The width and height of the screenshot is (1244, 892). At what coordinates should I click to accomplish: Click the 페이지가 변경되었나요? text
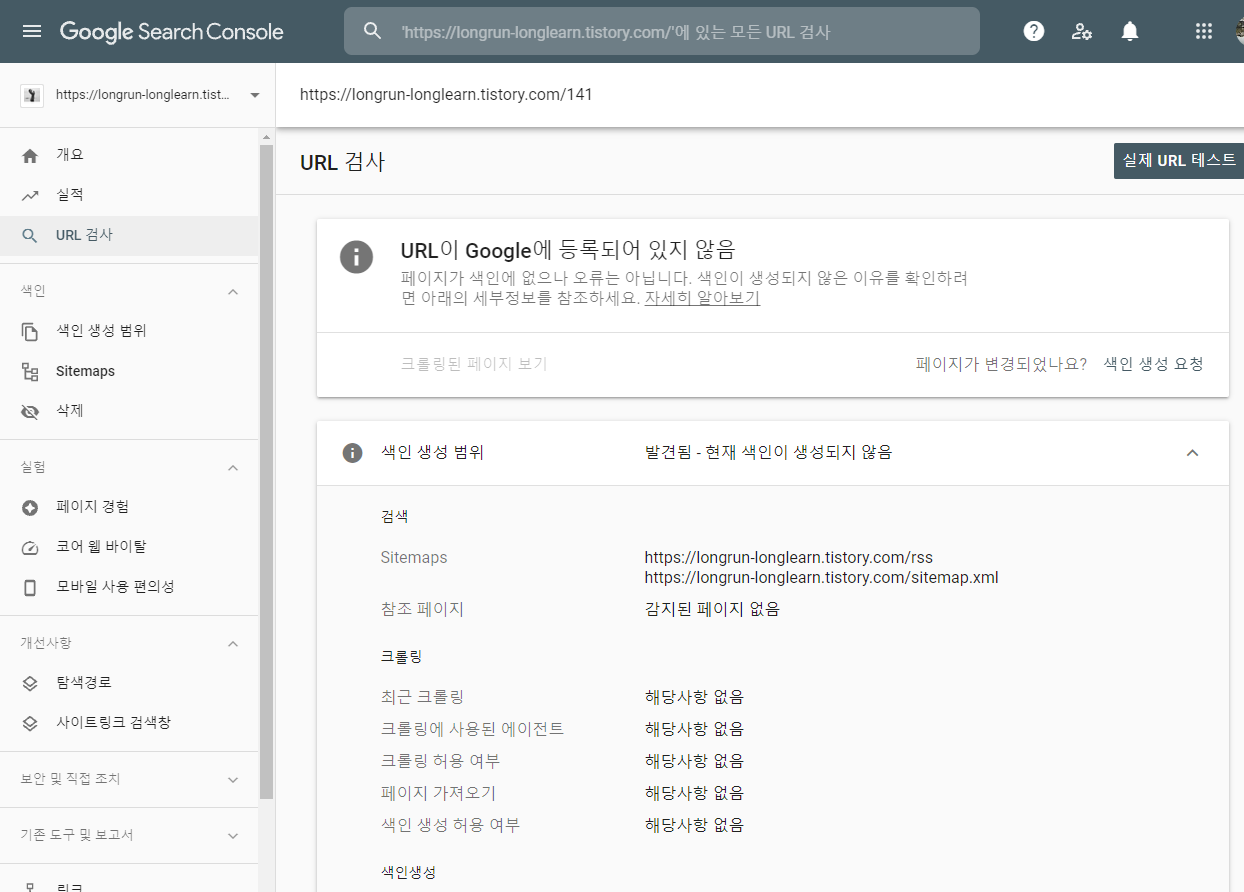pos(1001,364)
